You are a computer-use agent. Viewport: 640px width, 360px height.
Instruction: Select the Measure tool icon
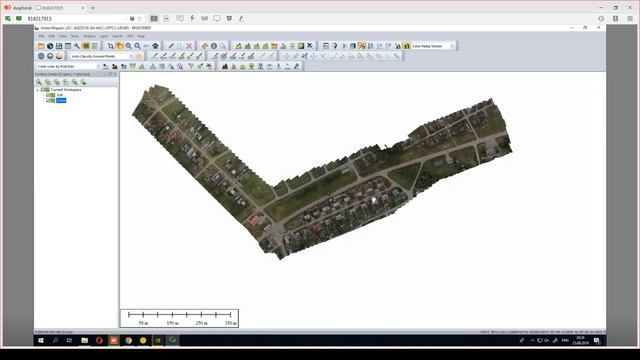click(x=205, y=46)
